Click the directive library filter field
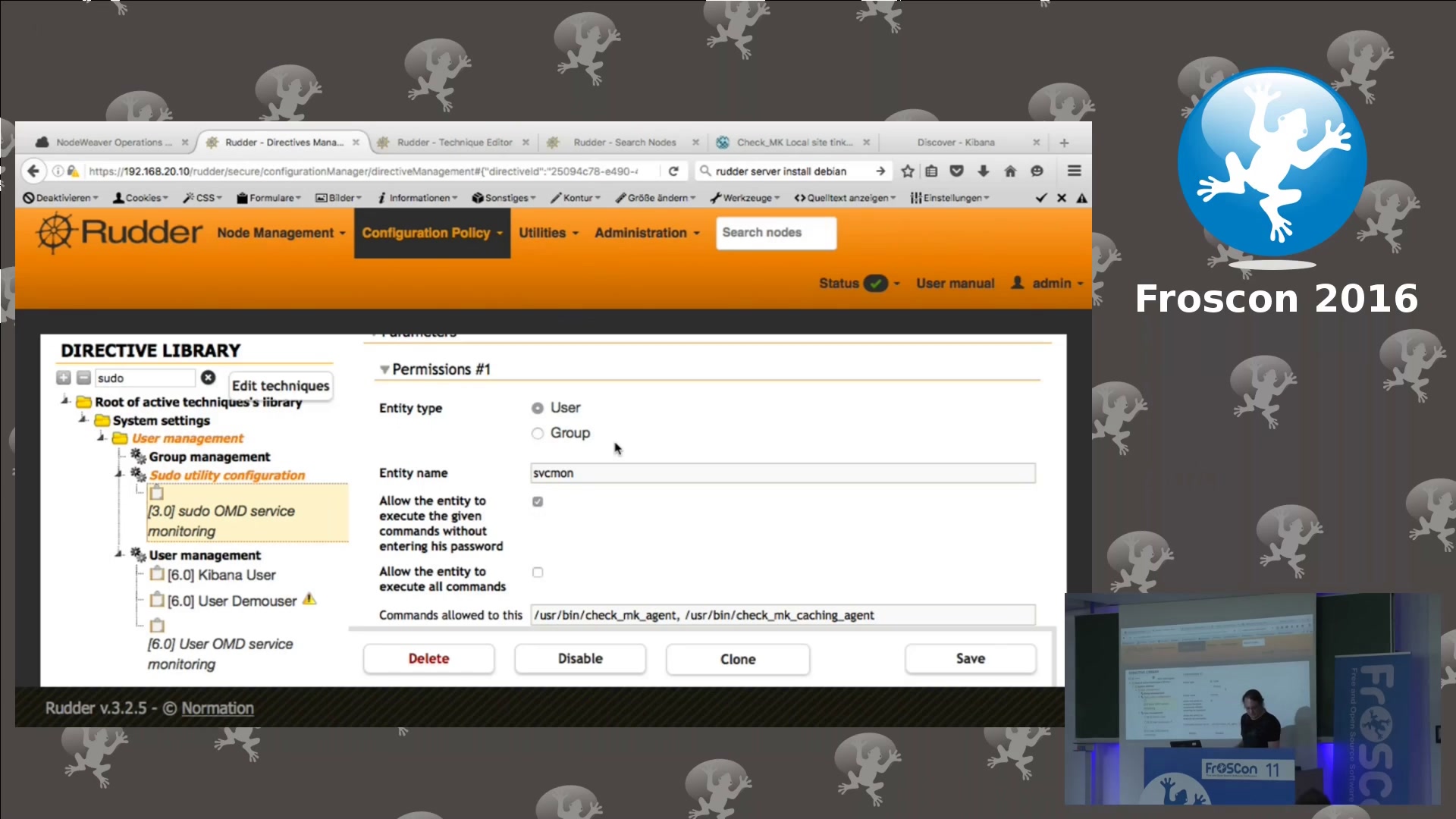Image resolution: width=1456 pixels, height=819 pixels. click(x=144, y=378)
